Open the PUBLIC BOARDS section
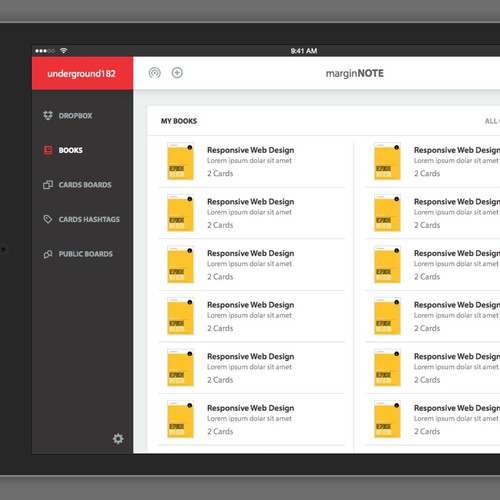Viewport: 500px width, 500px height. [x=86, y=254]
